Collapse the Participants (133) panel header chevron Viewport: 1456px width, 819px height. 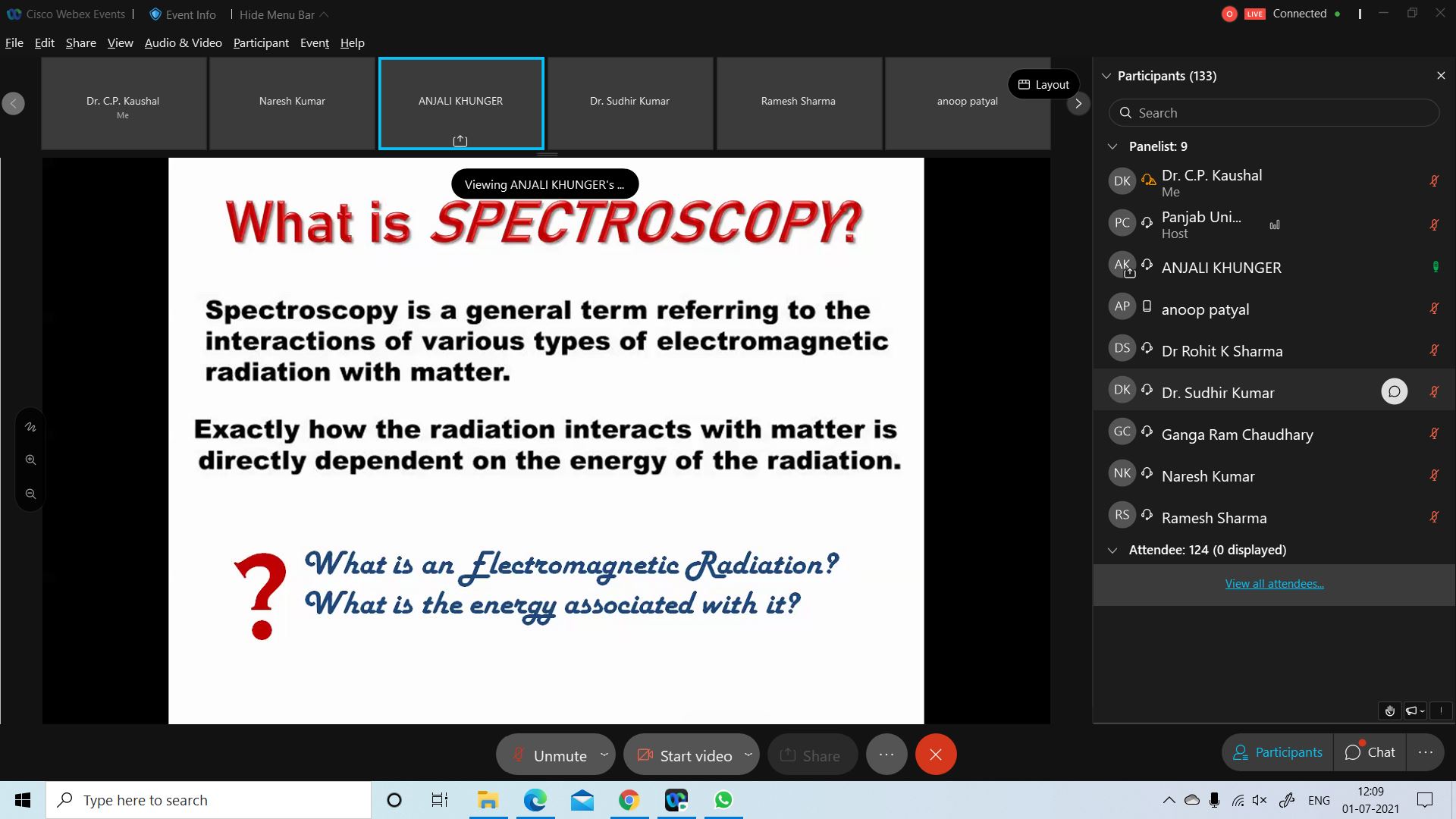(x=1106, y=76)
